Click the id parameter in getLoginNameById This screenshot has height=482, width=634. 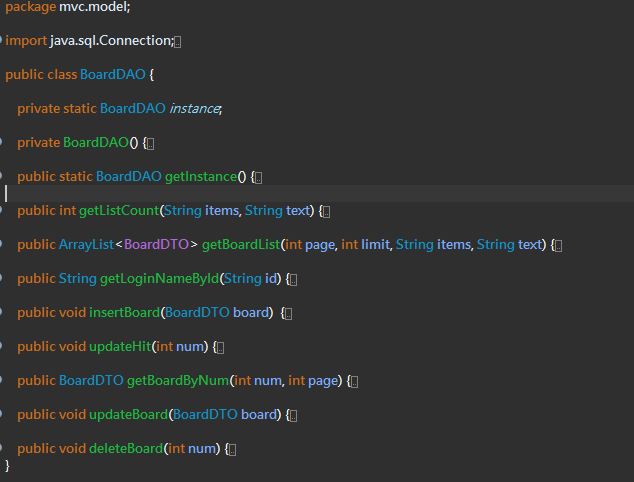point(271,278)
